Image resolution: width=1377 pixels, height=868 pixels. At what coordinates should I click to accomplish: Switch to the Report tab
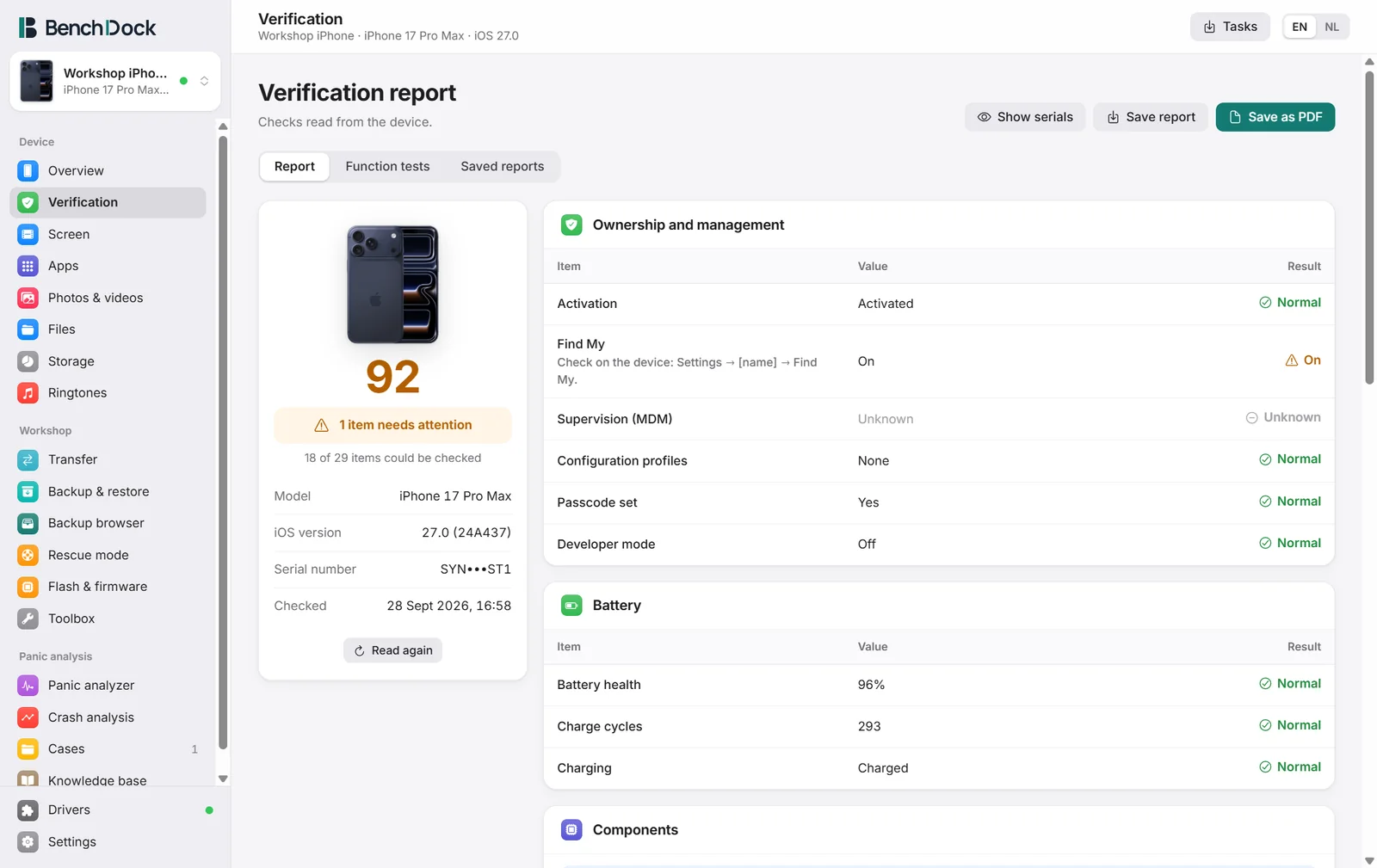pos(294,167)
